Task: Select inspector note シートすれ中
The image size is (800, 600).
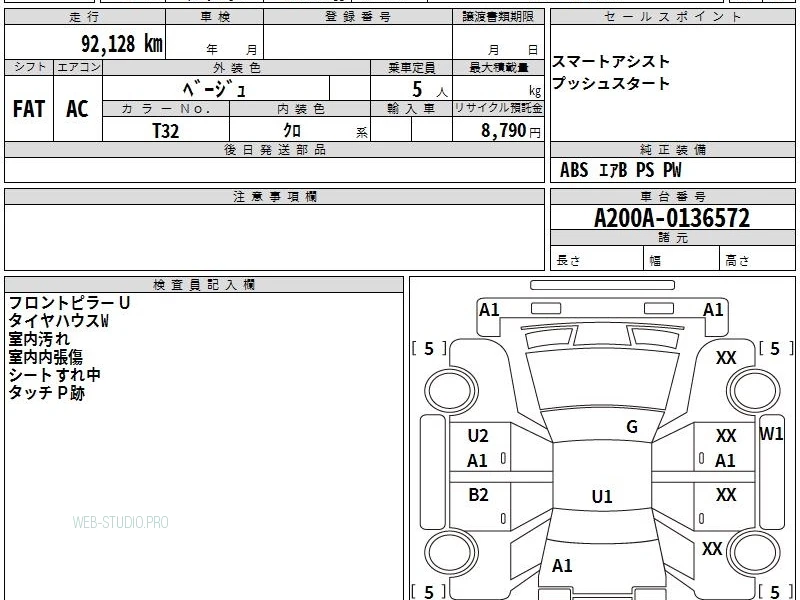Action: click(55, 375)
